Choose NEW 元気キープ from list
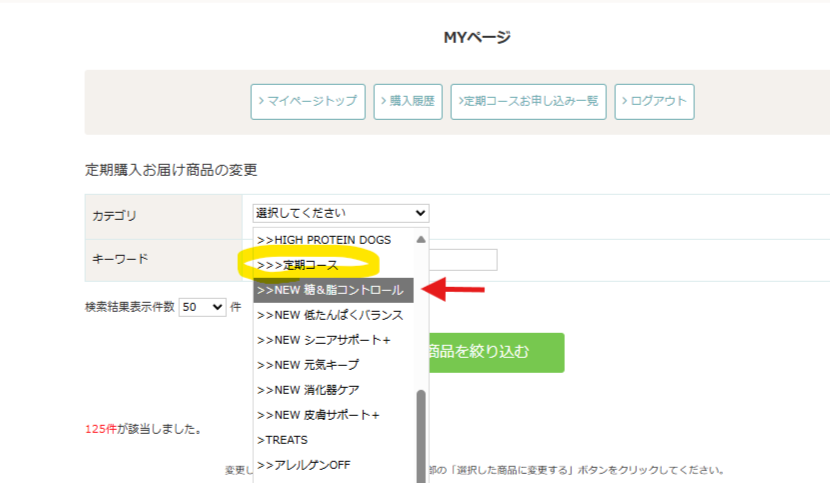Viewport: 830px width, 483px height. [x=310, y=365]
